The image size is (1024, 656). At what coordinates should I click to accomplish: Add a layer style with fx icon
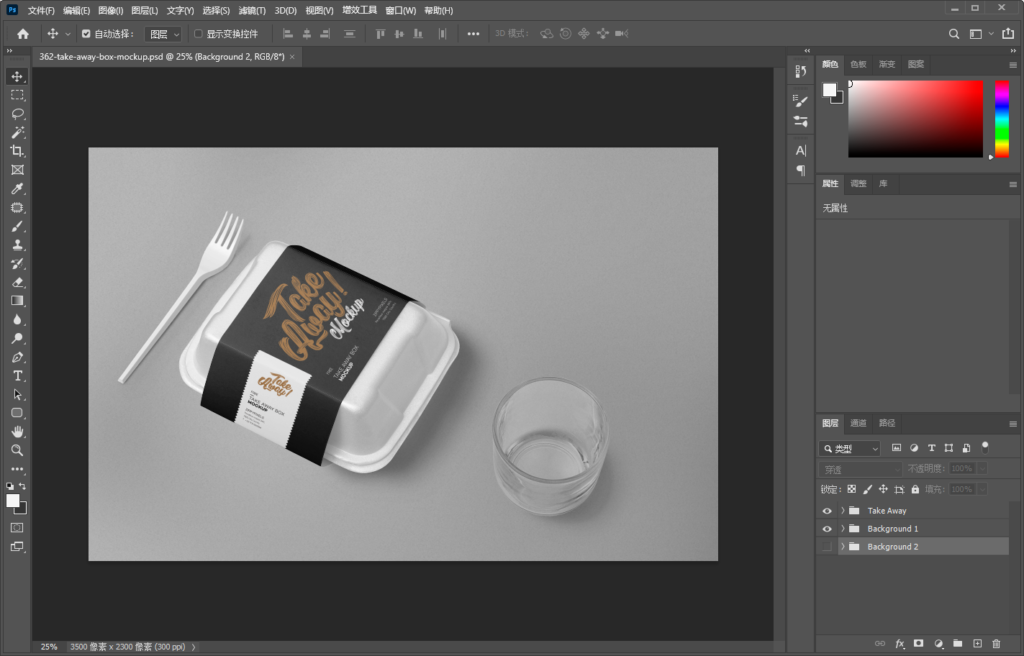coord(899,644)
